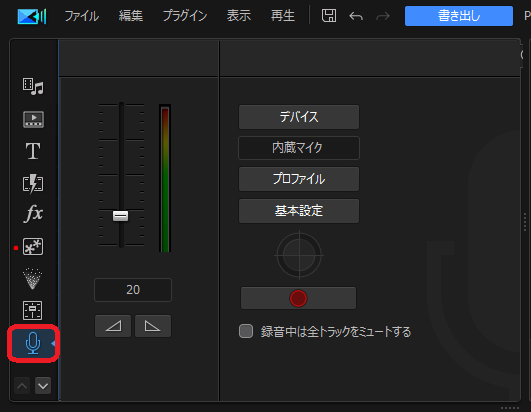
Task: Save the project with floppy icon
Action: click(328, 16)
